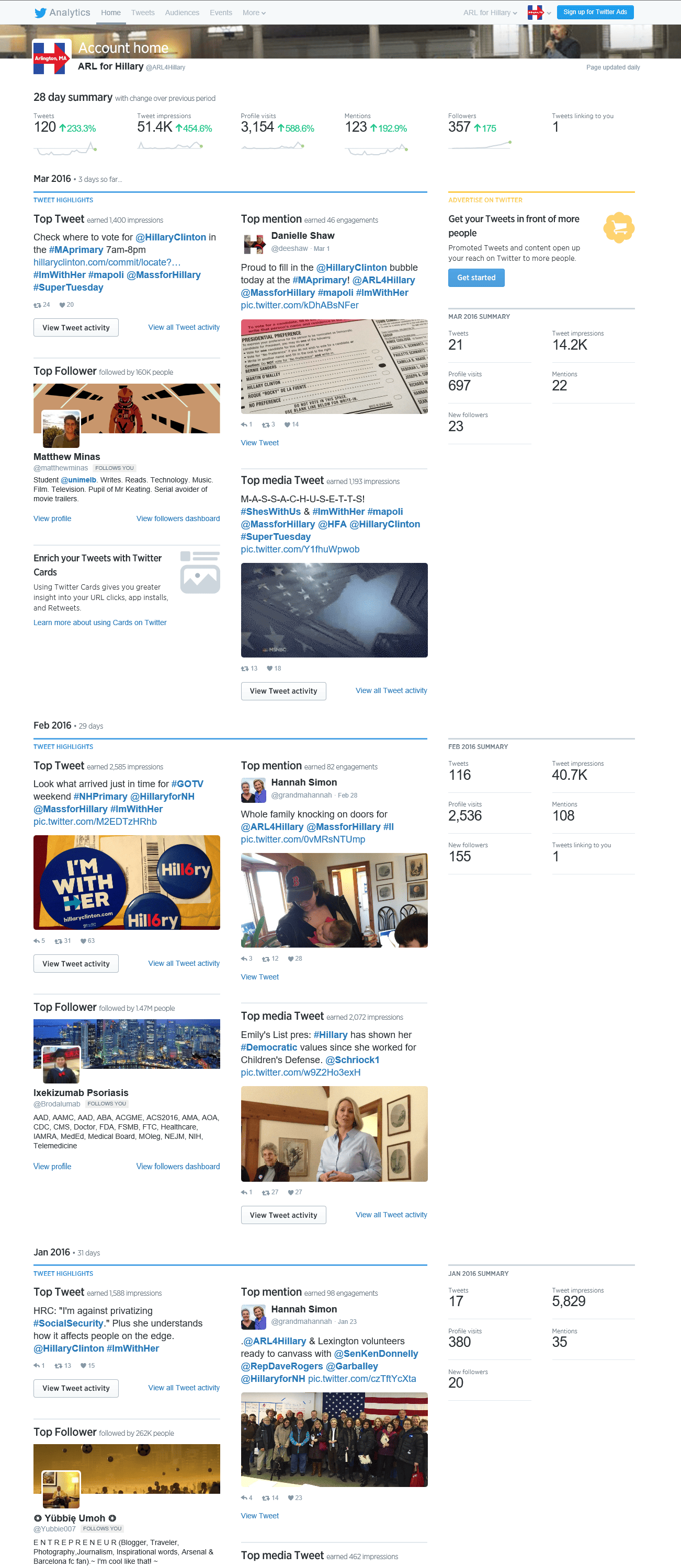Click reply icon under Danielle Shaw mention
This screenshot has height=1568, width=681.
tap(244, 425)
